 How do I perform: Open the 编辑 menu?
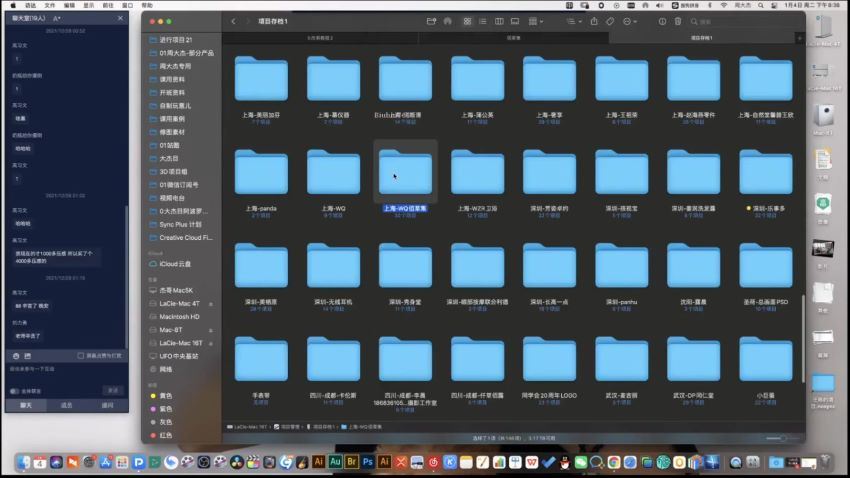[x=69, y=5]
